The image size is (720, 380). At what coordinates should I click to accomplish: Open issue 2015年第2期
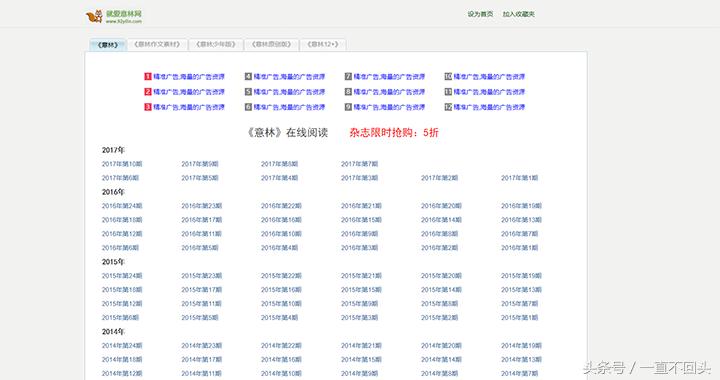pyautogui.click(x=439, y=318)
